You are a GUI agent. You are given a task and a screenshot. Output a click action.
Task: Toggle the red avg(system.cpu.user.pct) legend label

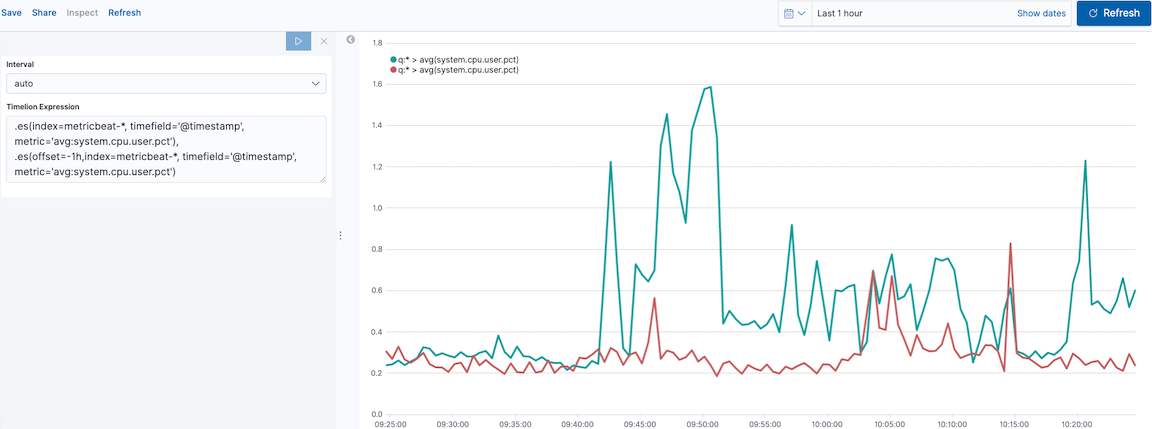tap(458, 70)
